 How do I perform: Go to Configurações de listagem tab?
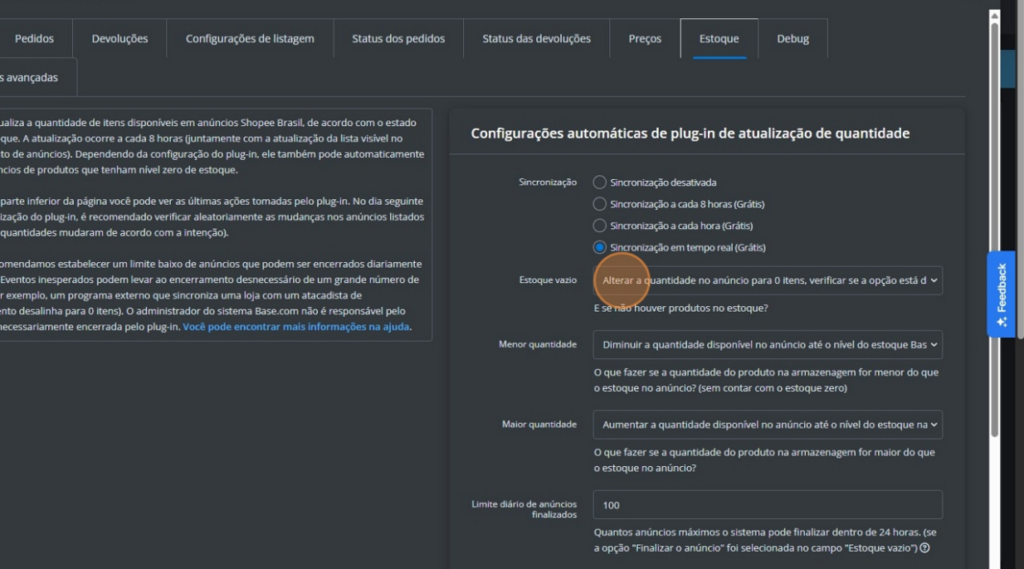point(250,39)
